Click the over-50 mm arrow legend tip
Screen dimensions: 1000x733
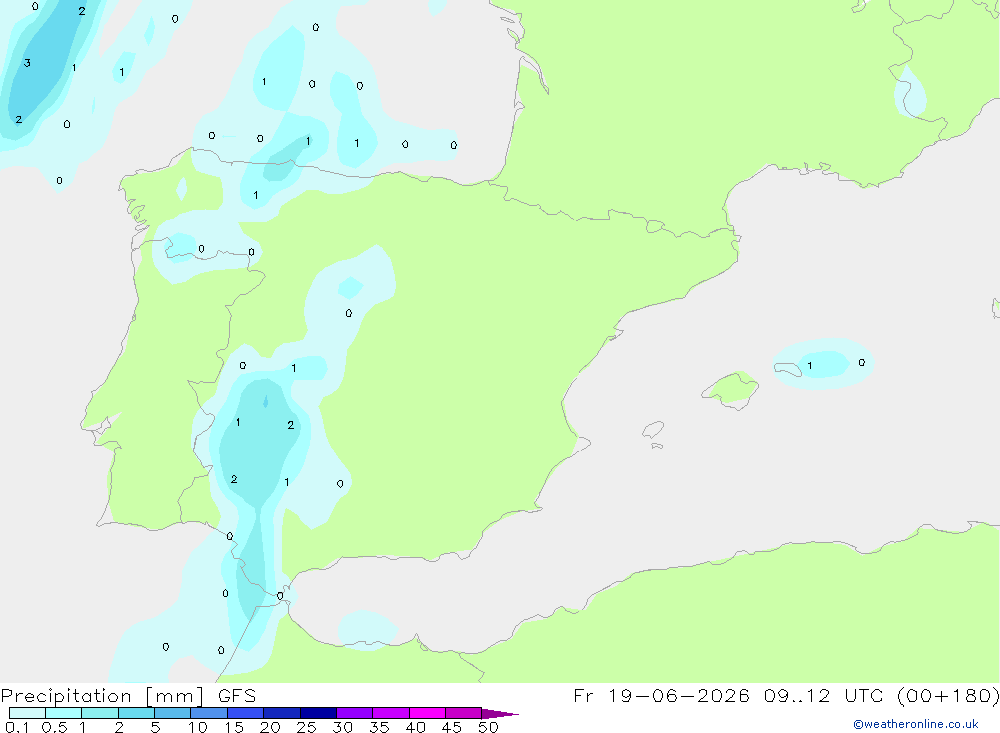point(500,713)
